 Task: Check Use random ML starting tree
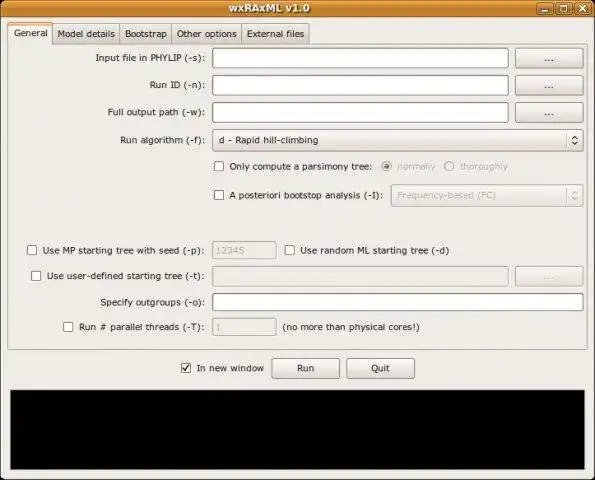290,250
